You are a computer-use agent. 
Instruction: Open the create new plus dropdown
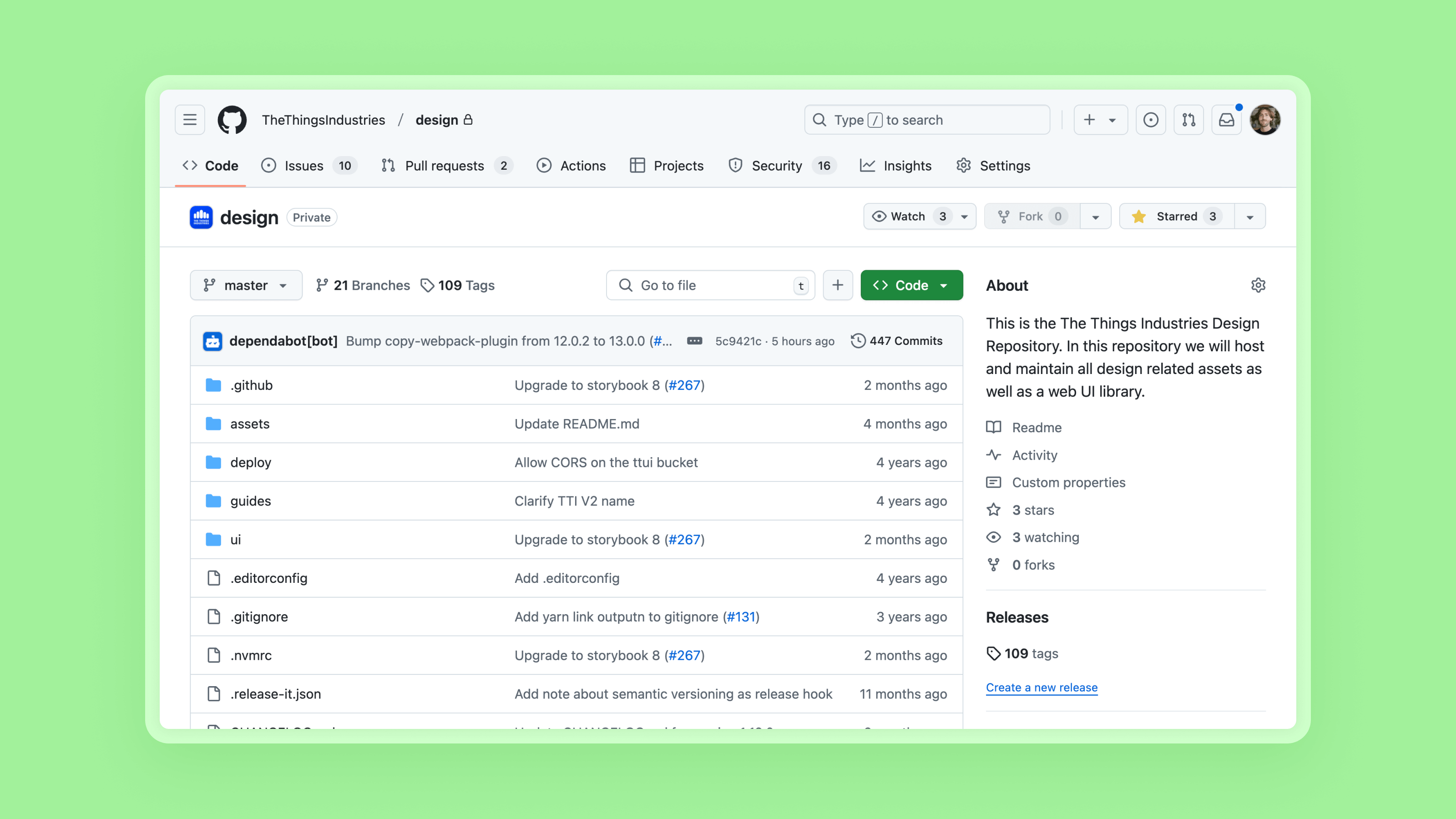1099,120
